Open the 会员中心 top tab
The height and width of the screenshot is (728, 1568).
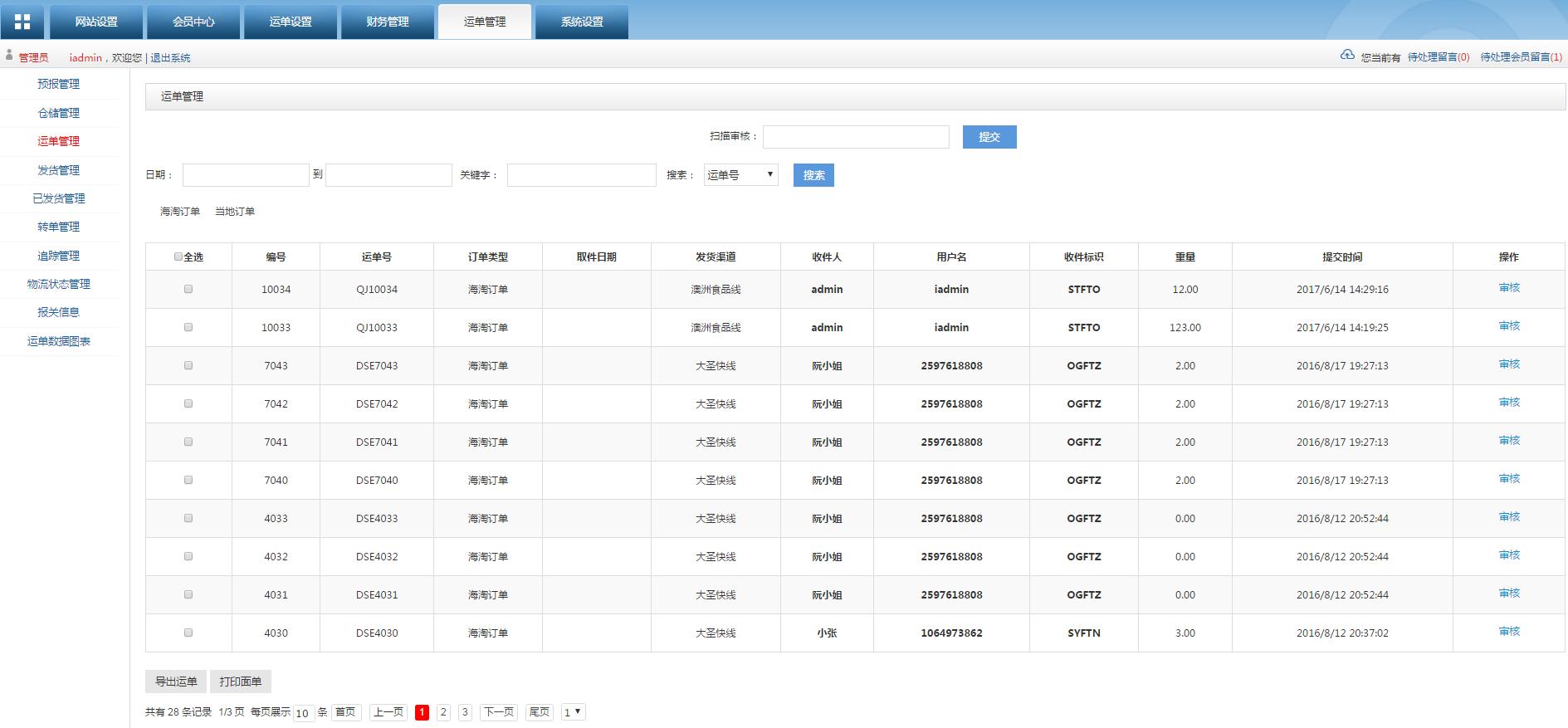click(x=193, y=22)
